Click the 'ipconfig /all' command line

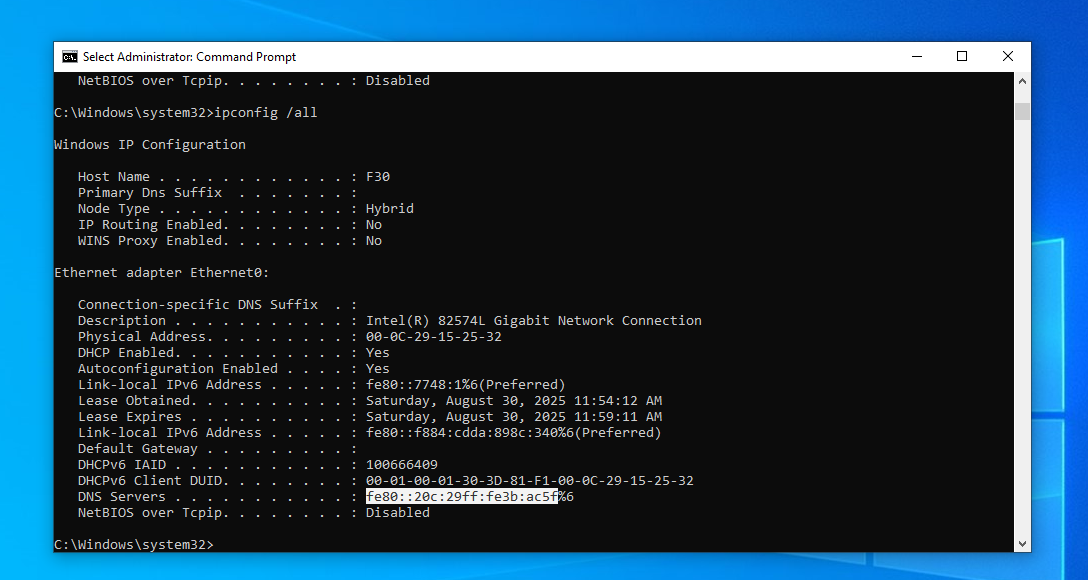[185, 112]
